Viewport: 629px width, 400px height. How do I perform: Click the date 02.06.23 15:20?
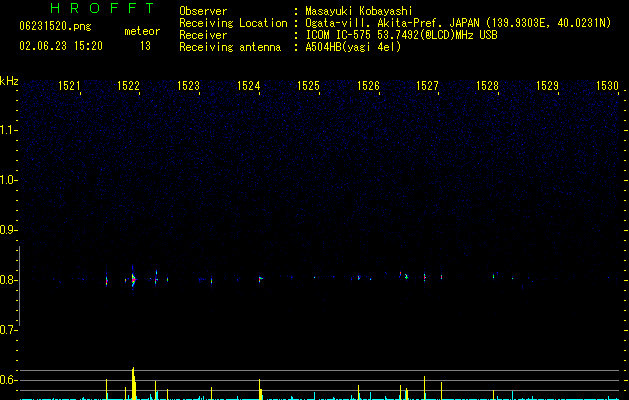point(61,46)
